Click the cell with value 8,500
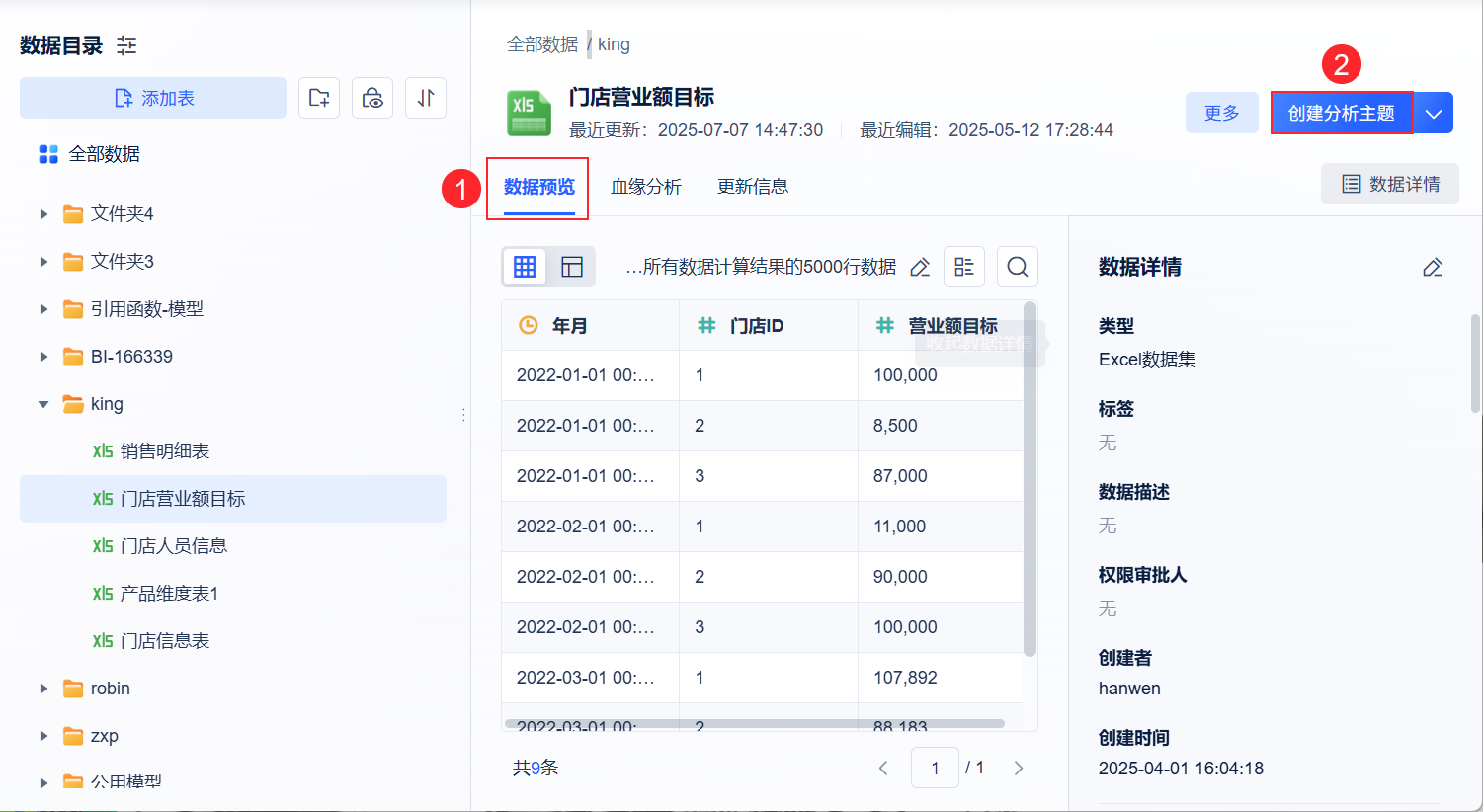 (x=941, y=426)
